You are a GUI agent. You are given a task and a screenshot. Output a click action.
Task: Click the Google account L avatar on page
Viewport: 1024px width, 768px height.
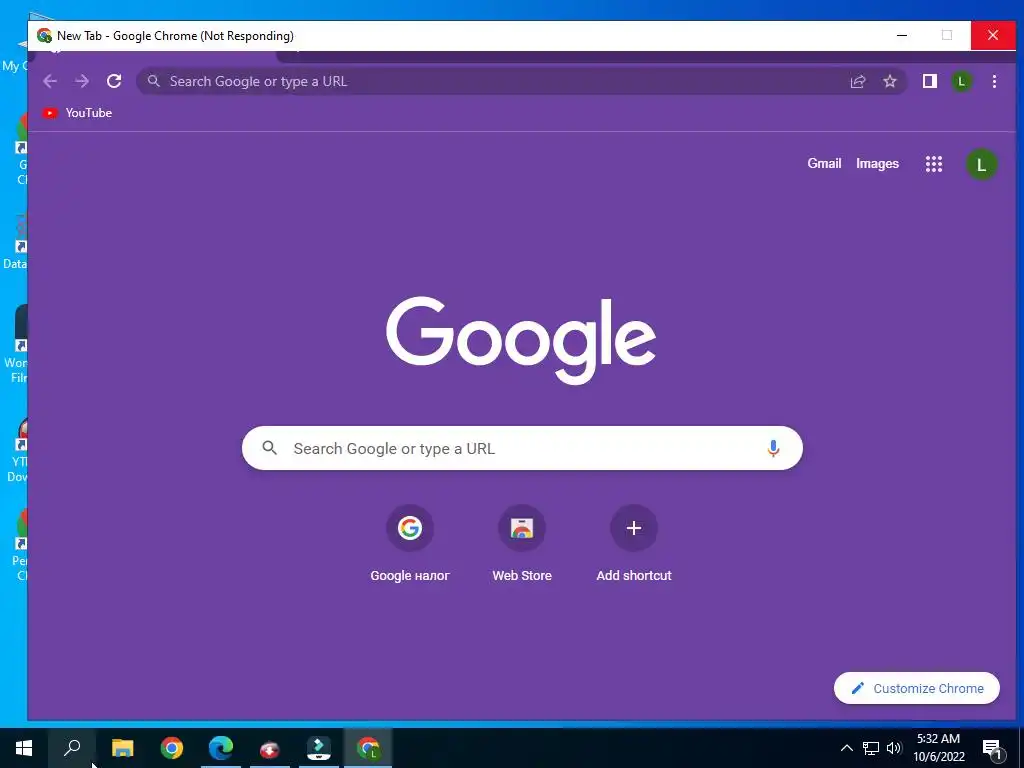981,165
